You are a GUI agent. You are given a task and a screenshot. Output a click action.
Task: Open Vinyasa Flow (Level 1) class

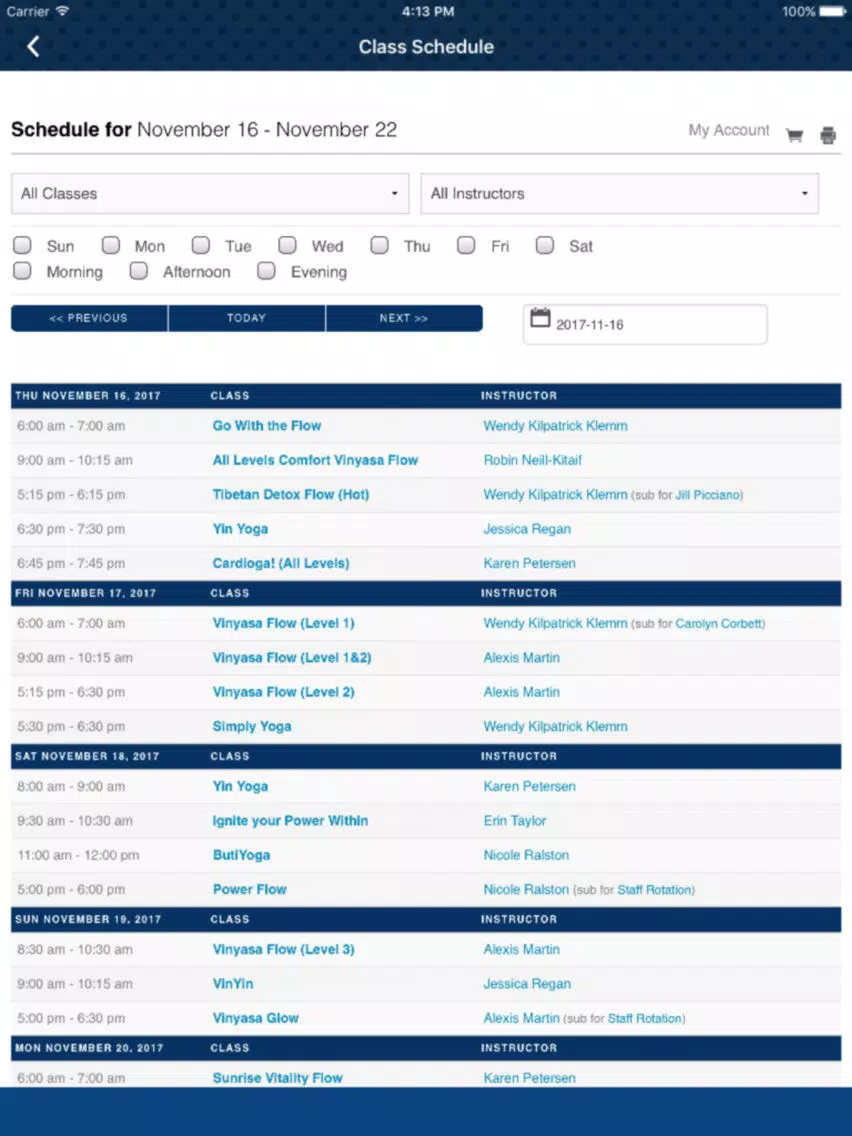pos(283,623)
